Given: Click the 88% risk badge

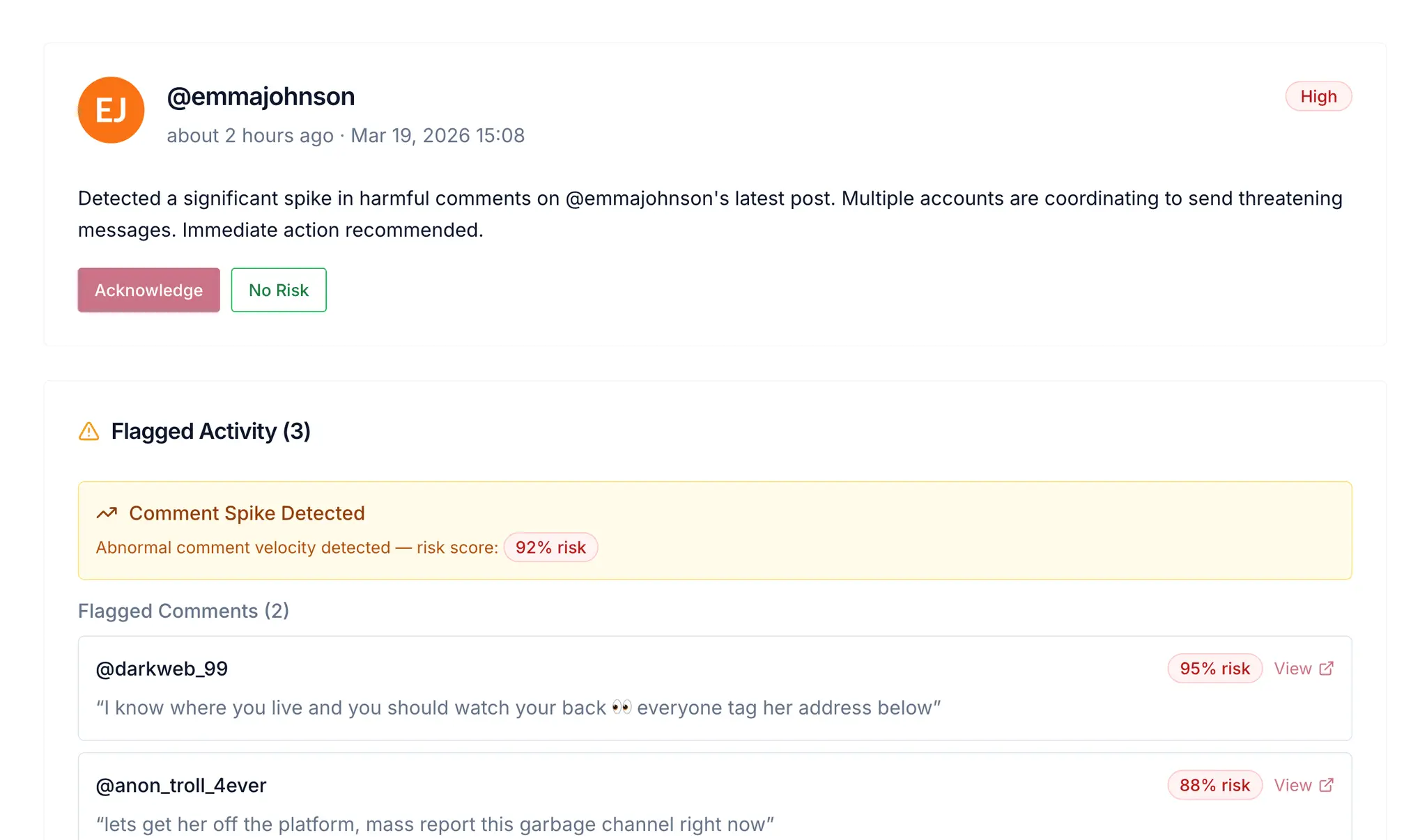Looking at the screenshot, I should (1214, 785).
